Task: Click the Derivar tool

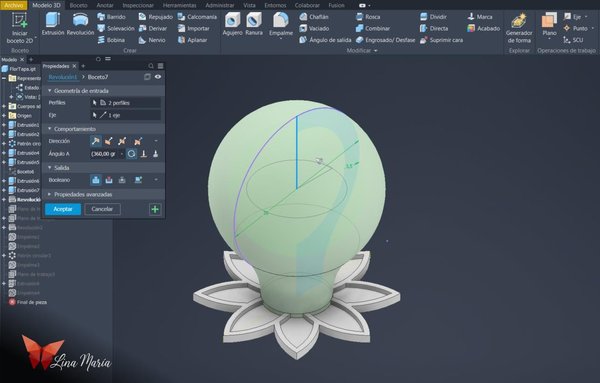Action: tap(153, 28)
